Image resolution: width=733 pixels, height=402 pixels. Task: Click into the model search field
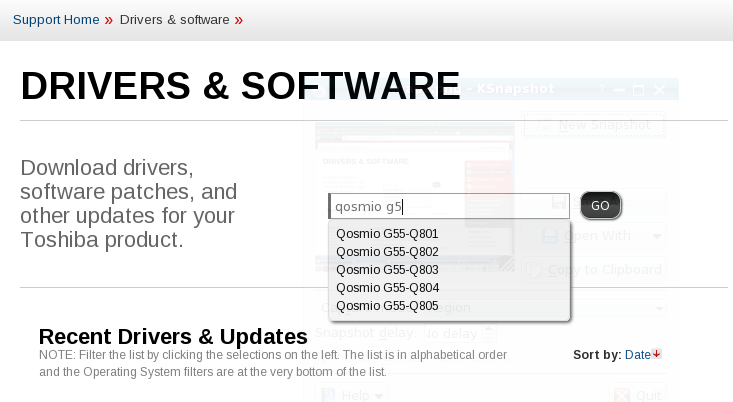[x=449, y=206]
